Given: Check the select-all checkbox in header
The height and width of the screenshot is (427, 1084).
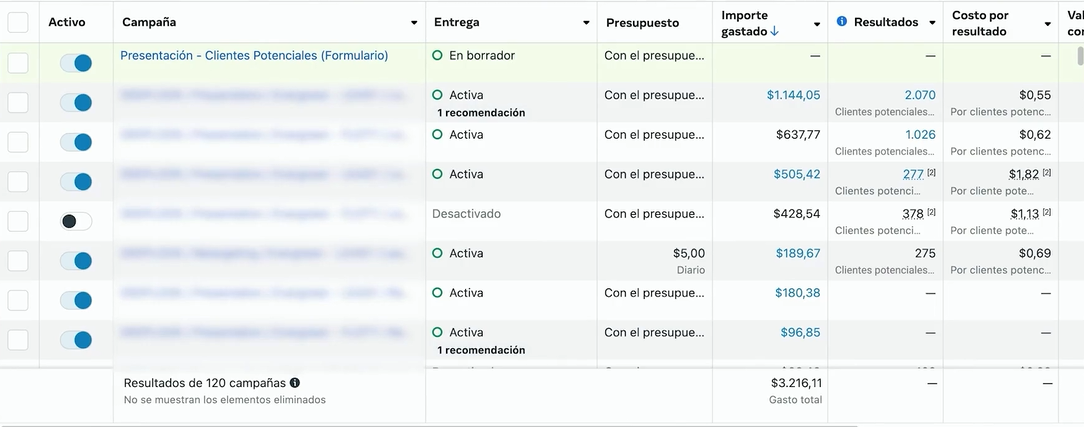Looking at the screenshot, I should pos(18,22).
